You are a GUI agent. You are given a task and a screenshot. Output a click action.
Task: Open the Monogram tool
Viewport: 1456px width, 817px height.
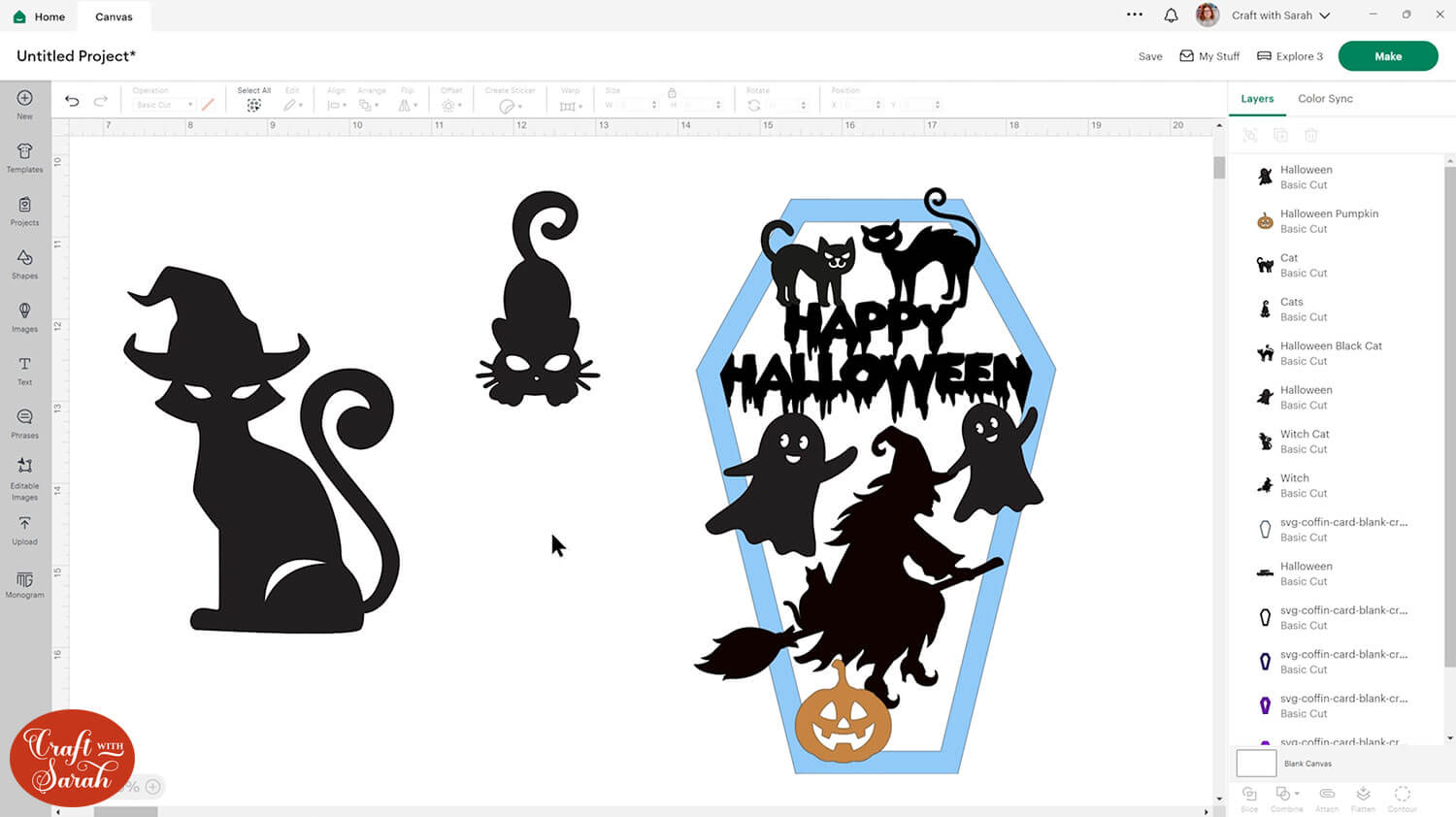(25, 584)
